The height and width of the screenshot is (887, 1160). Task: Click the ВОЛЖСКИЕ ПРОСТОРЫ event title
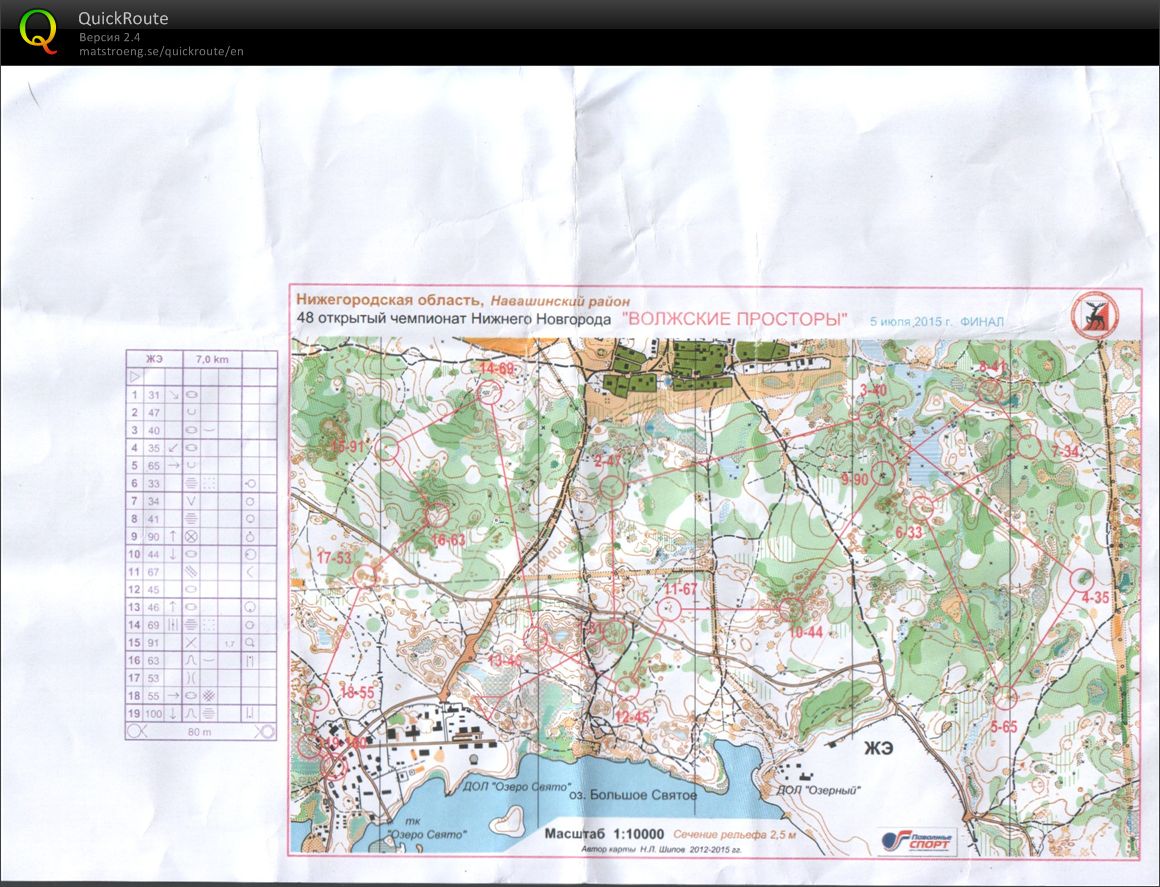point(735,319)
